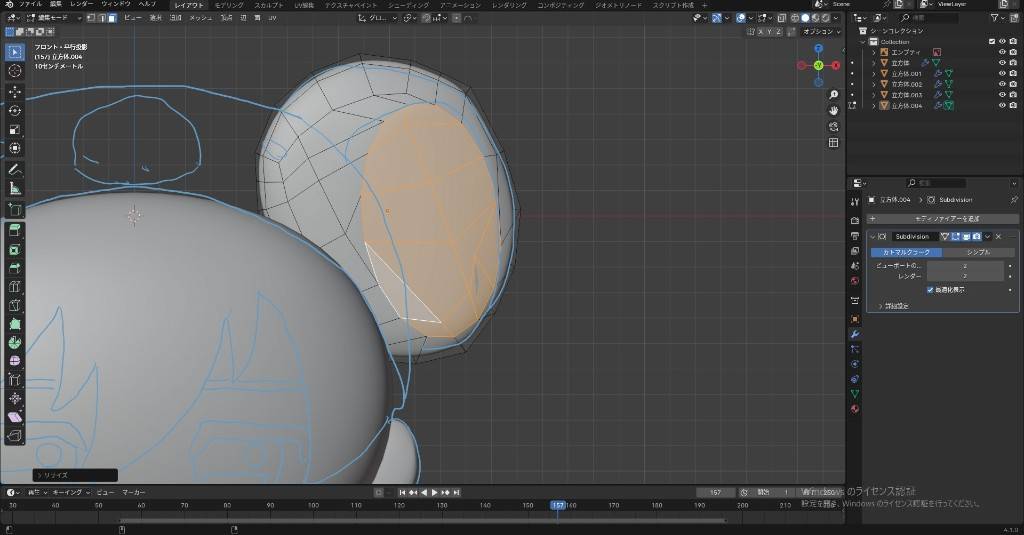
Task: Click the Measure tool icon
Action: 15,187
